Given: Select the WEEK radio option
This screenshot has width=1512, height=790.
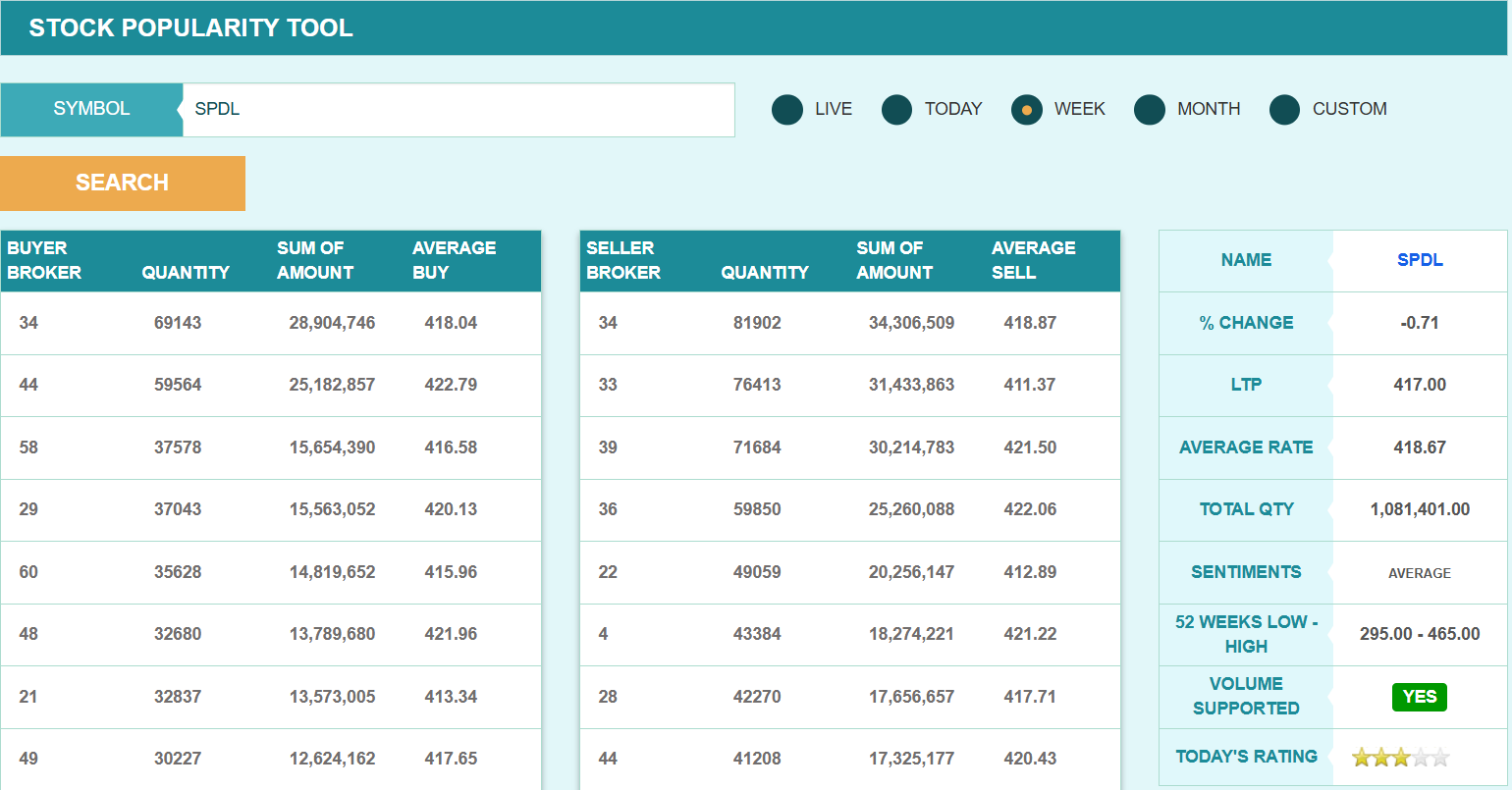Looking at the screenshot, I should point(1027,110).
